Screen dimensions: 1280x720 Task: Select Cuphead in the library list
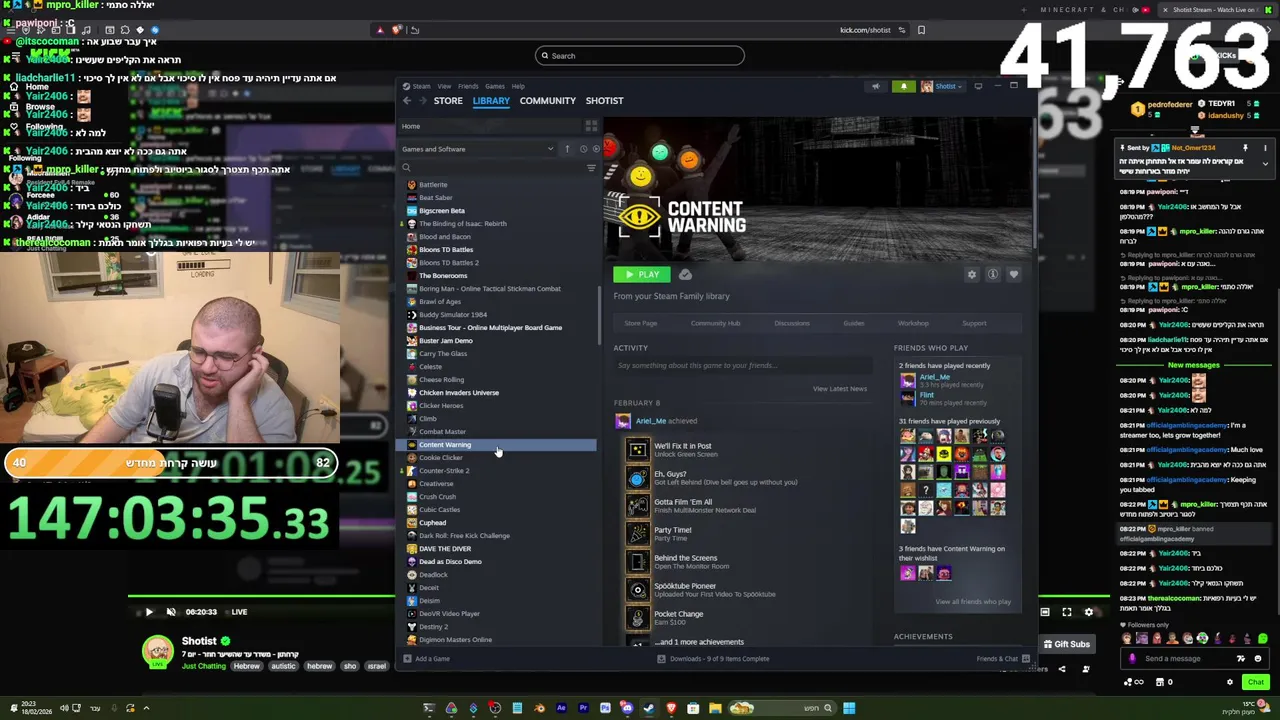(x=432, y=522)
